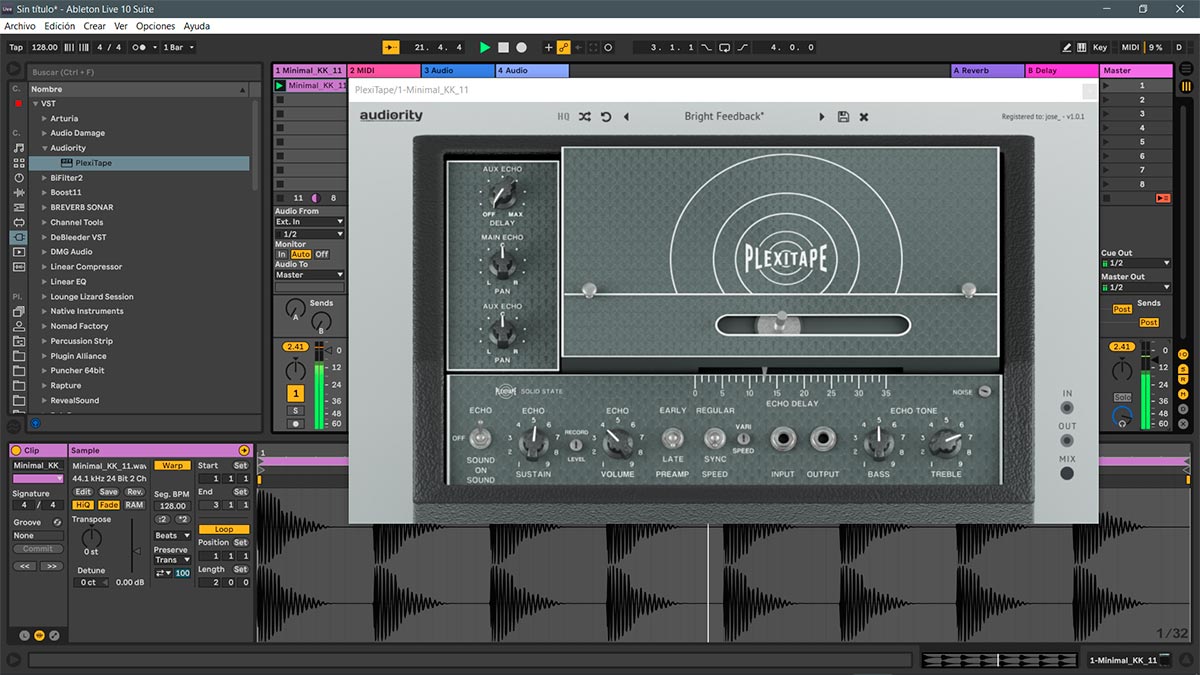The image size is (1200, 675).
Task: Toggle track 1 activator button
Action: [x=296, y=394]
